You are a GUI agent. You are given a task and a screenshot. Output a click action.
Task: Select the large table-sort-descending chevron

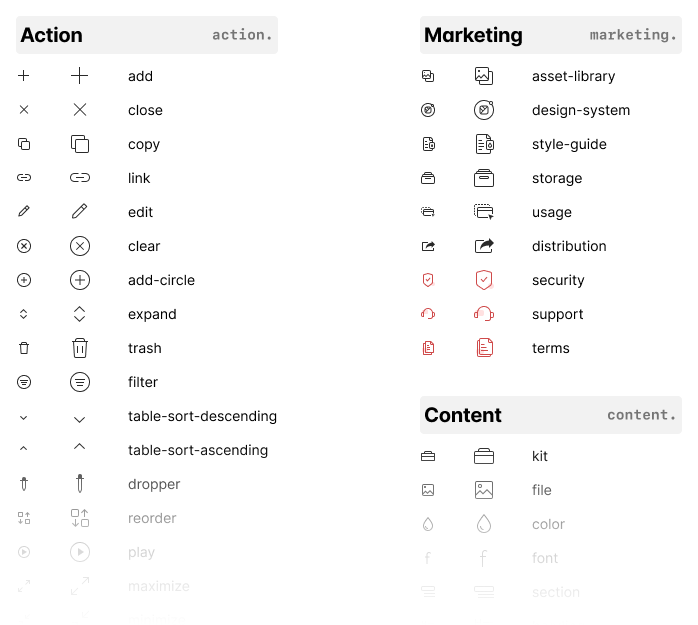click(80, 418)
